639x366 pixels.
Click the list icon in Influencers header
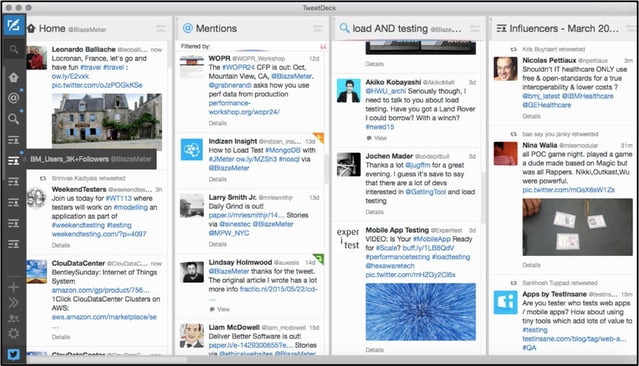click(501, 29)
